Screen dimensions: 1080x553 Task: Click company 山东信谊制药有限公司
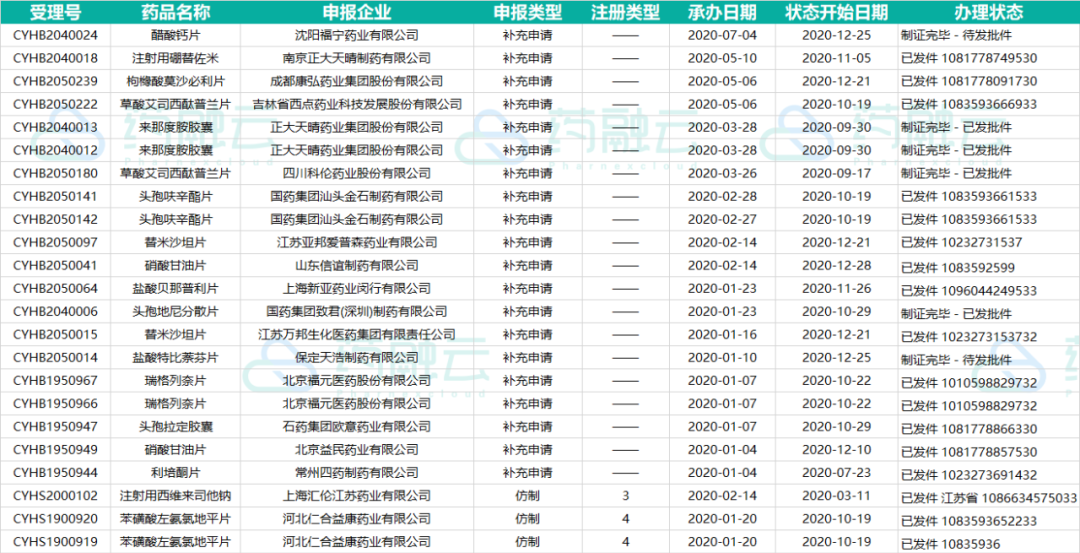point(357,266)
